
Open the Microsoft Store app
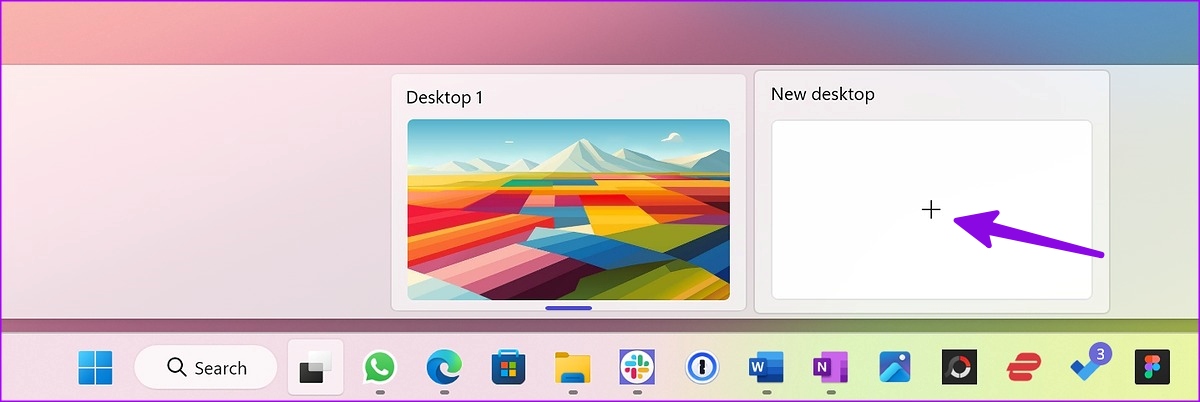click(x=508, y=368)
